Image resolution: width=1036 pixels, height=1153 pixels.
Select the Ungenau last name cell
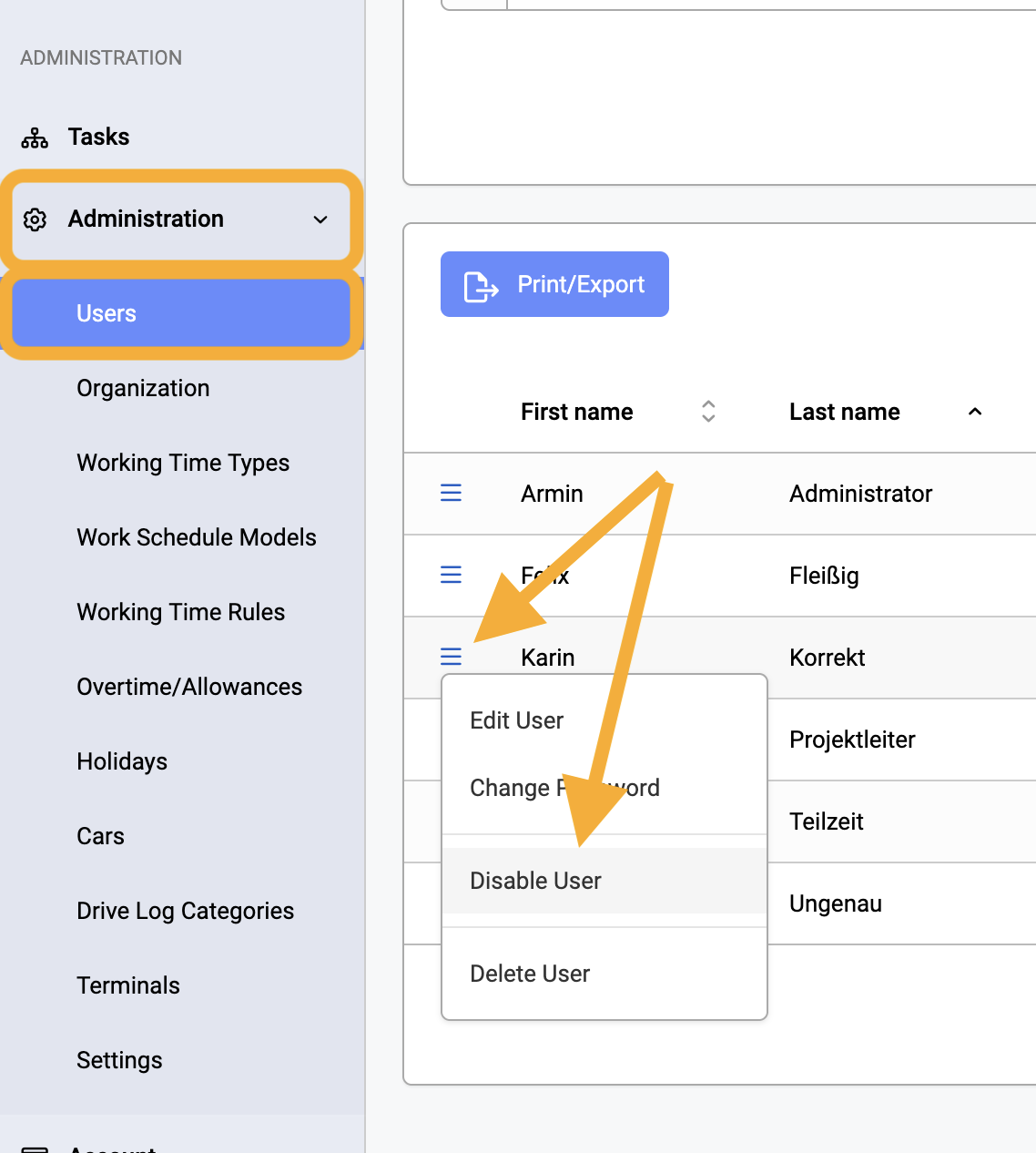(x=835, y=903)
